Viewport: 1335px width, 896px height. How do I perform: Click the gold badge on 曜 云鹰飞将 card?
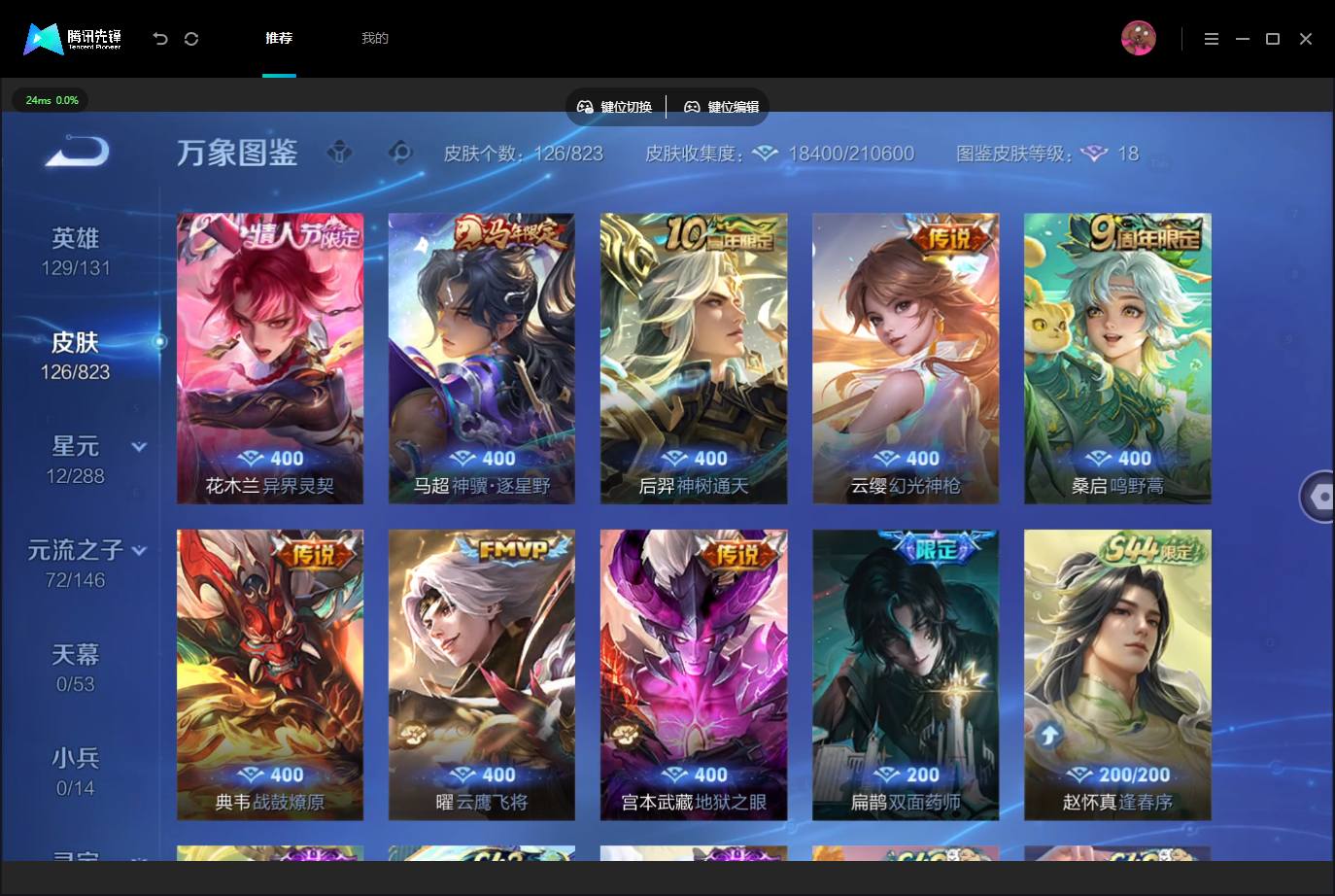pos(413,736)
